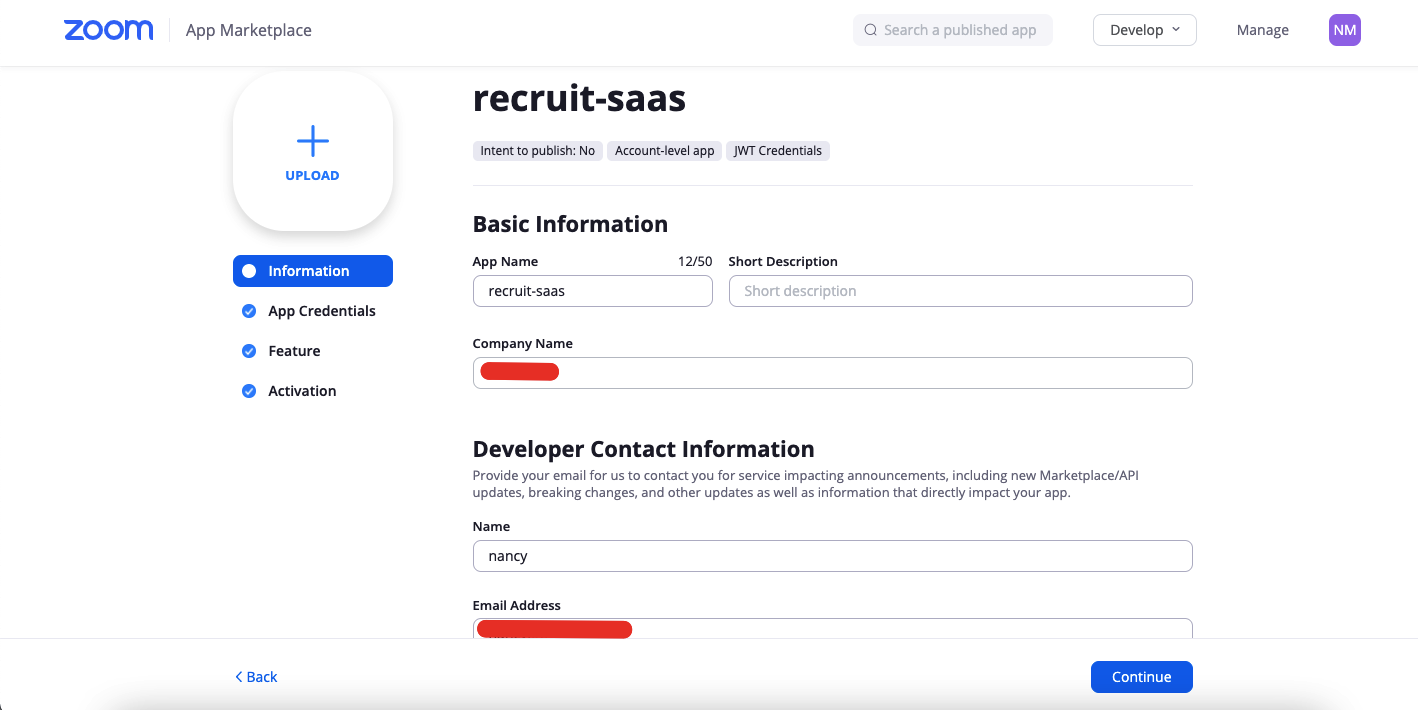Click the Continue button
This screenshot has width=1418, height=710.
[1142, 677]
